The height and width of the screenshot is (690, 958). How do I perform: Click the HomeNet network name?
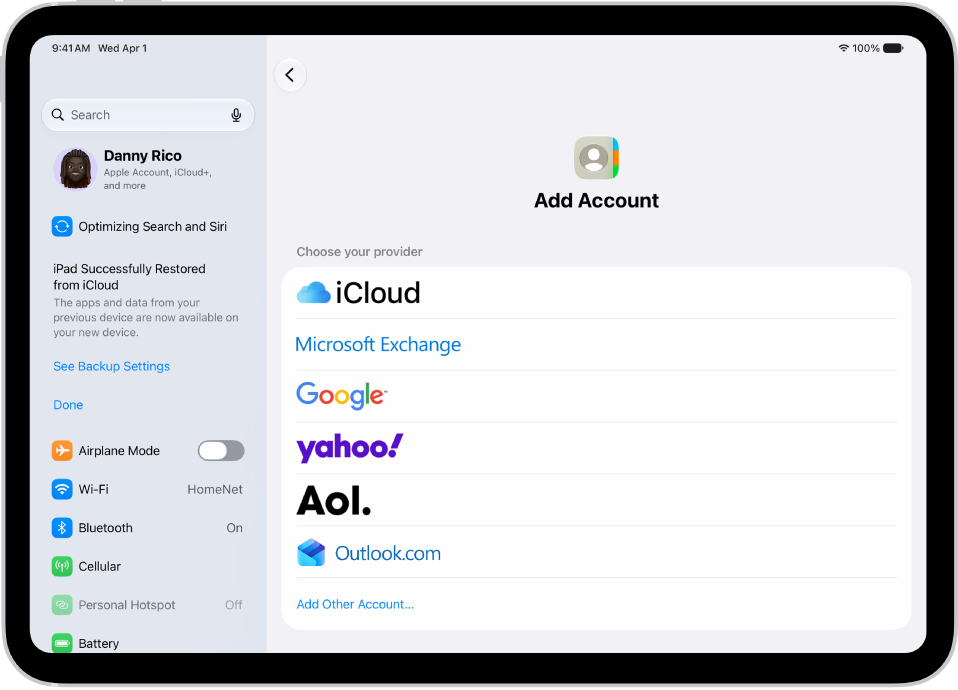tap(215, 490)
